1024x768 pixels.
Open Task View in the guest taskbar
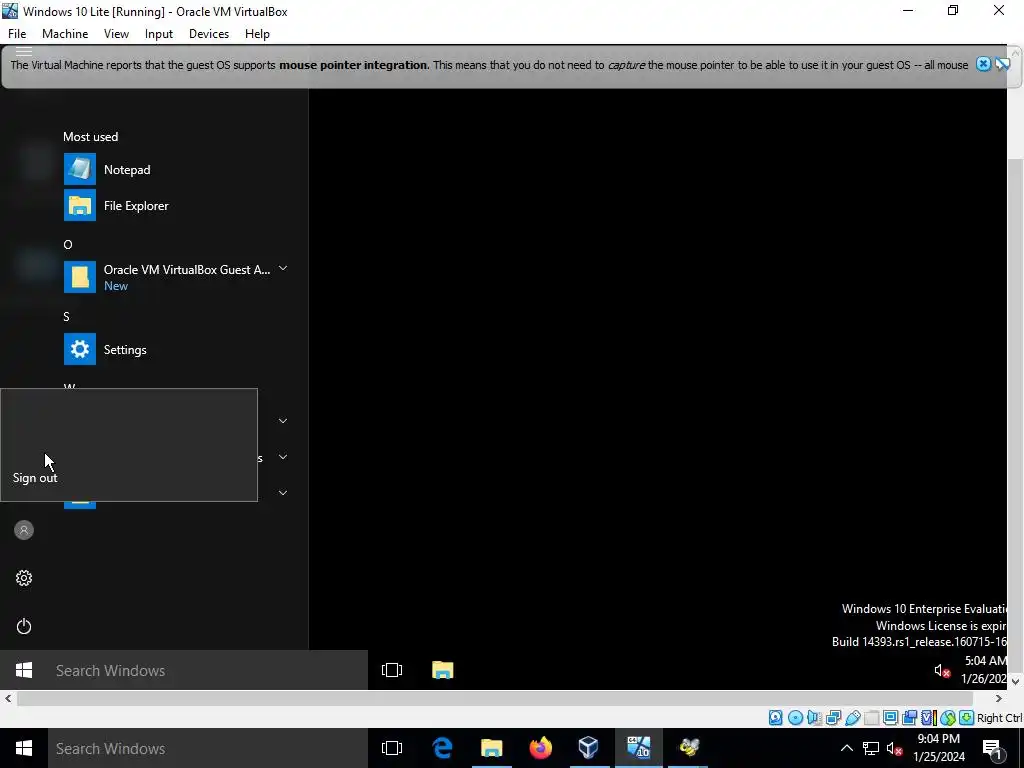392,670
